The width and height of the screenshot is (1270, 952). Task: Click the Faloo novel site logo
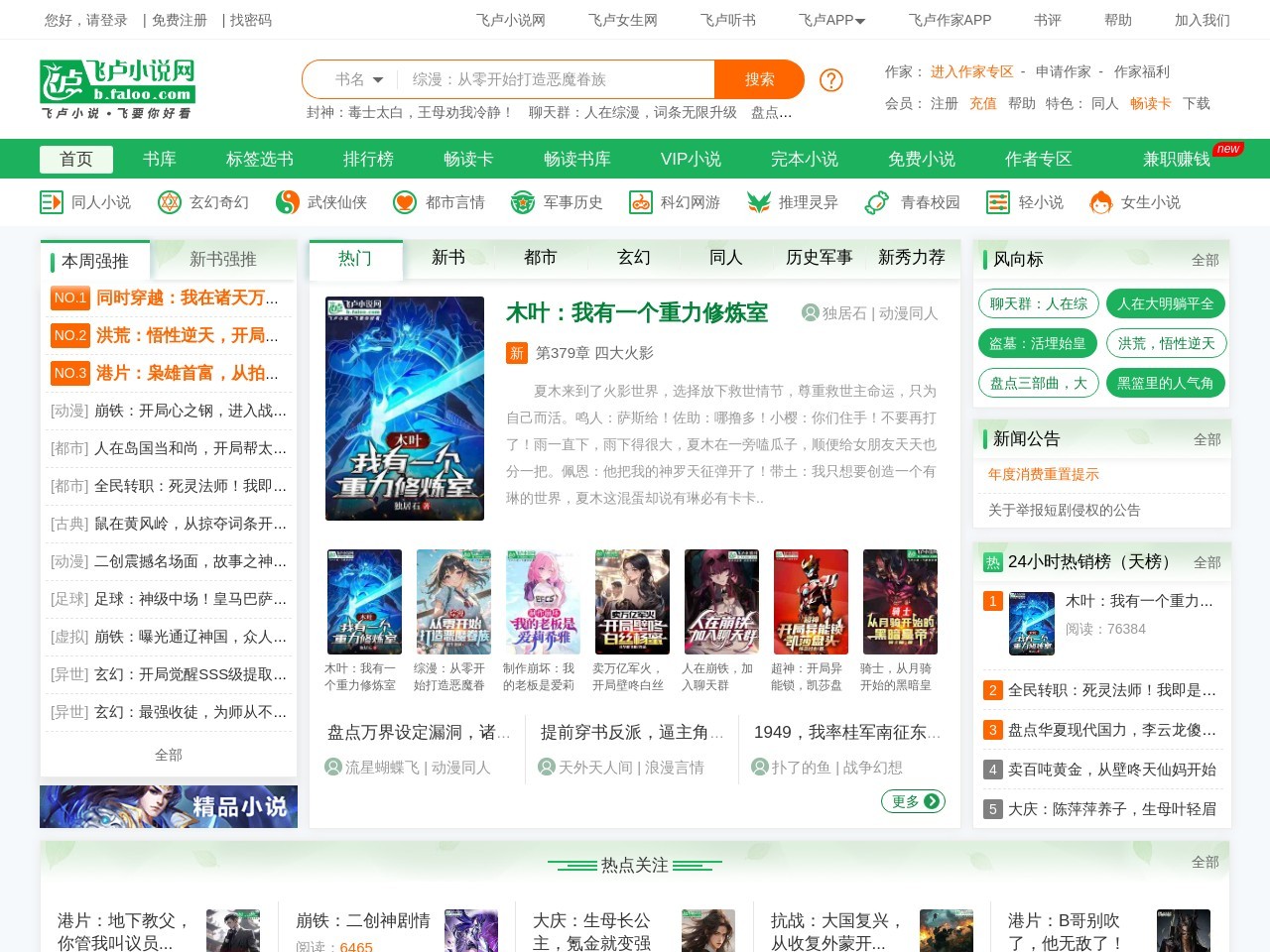117,89
